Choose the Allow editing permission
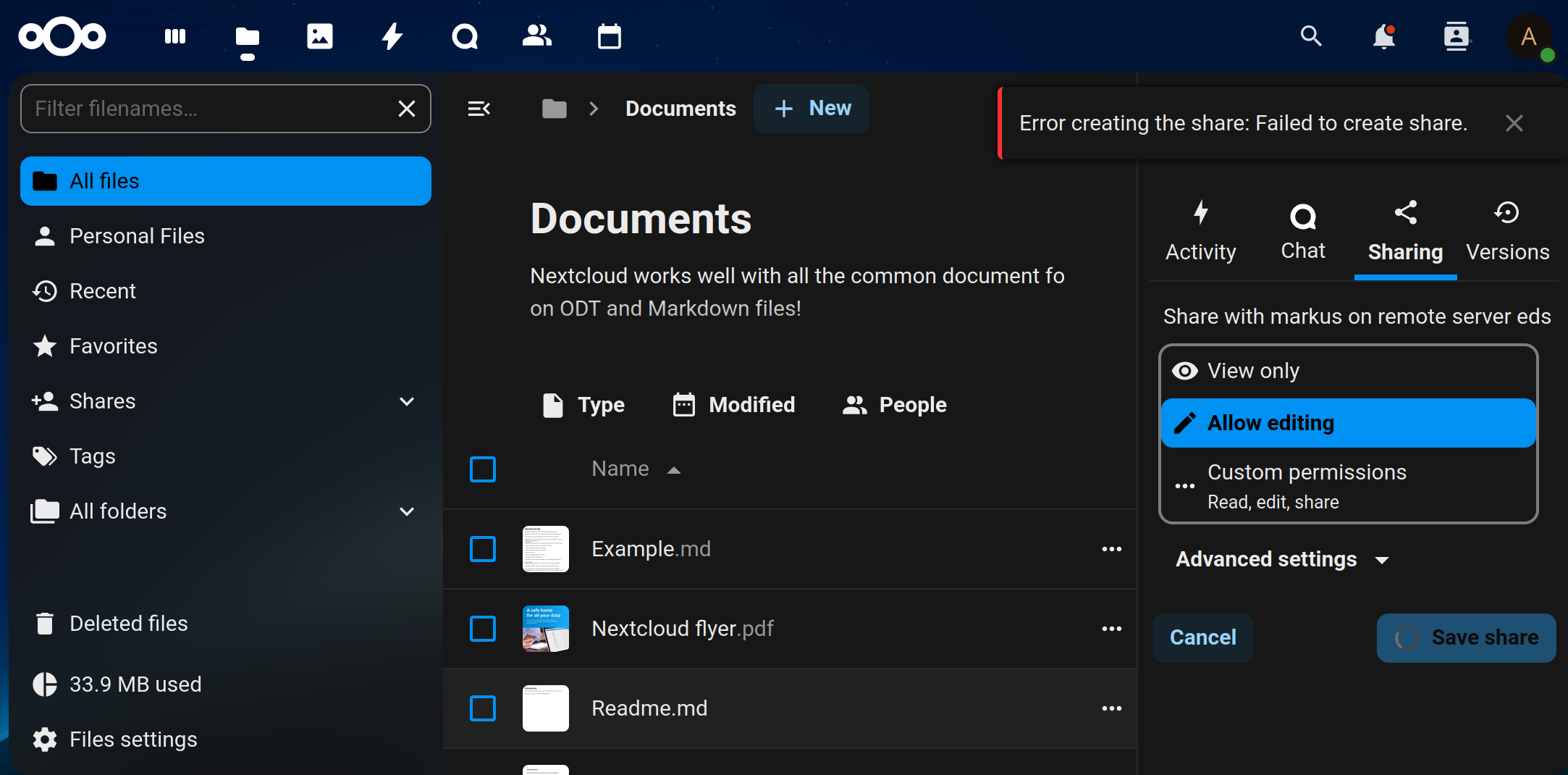 (1348, 423)
